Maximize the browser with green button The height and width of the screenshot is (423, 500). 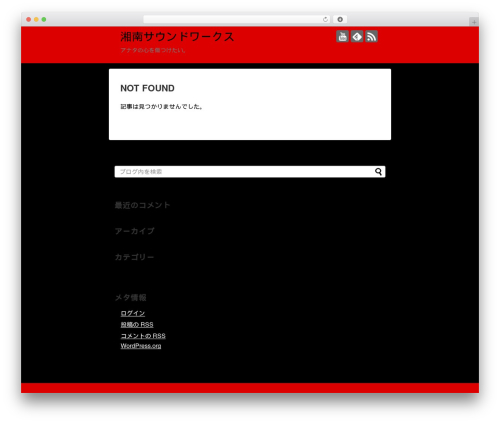tap(44, 19)
